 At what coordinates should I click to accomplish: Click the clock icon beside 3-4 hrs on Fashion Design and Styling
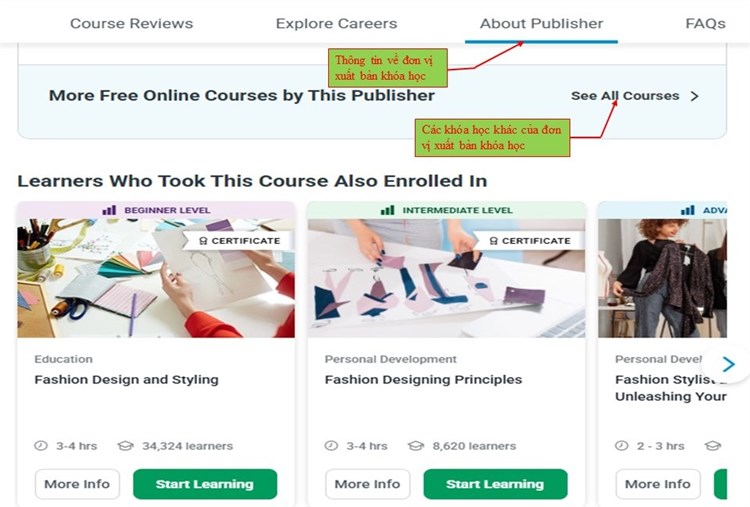[41, 446]
